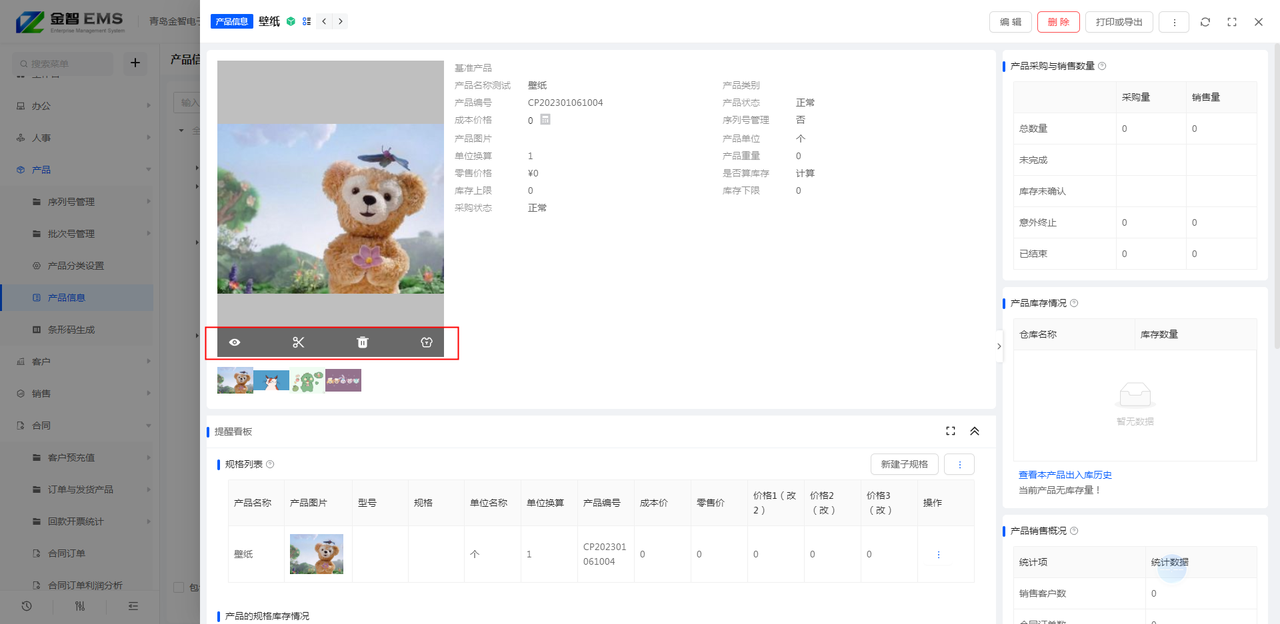Toggle fullscreen for the detail panel
This screenshot has height=624, width=1280.
pos(1232,22)
